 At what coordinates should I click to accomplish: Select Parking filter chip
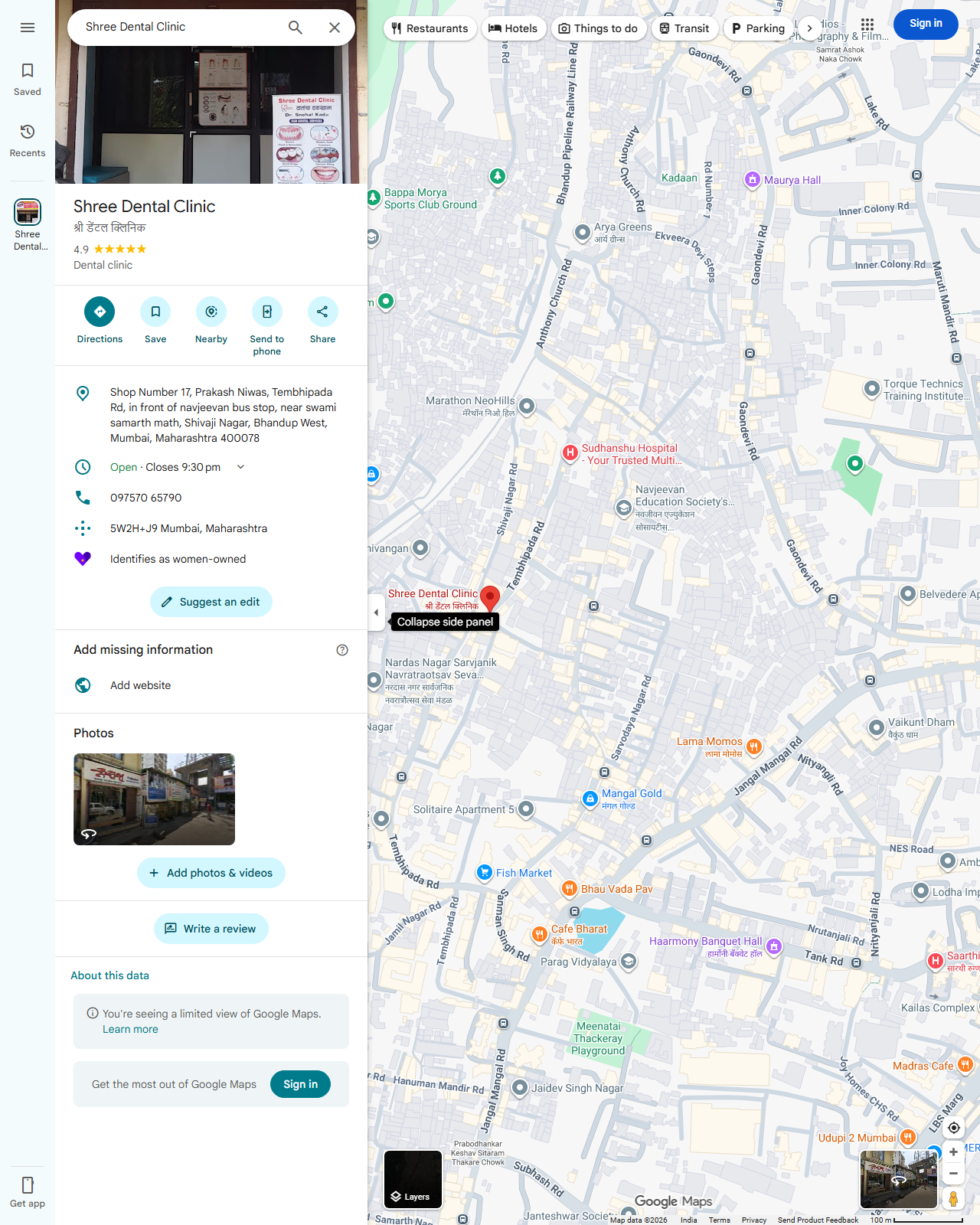point(758,28)
